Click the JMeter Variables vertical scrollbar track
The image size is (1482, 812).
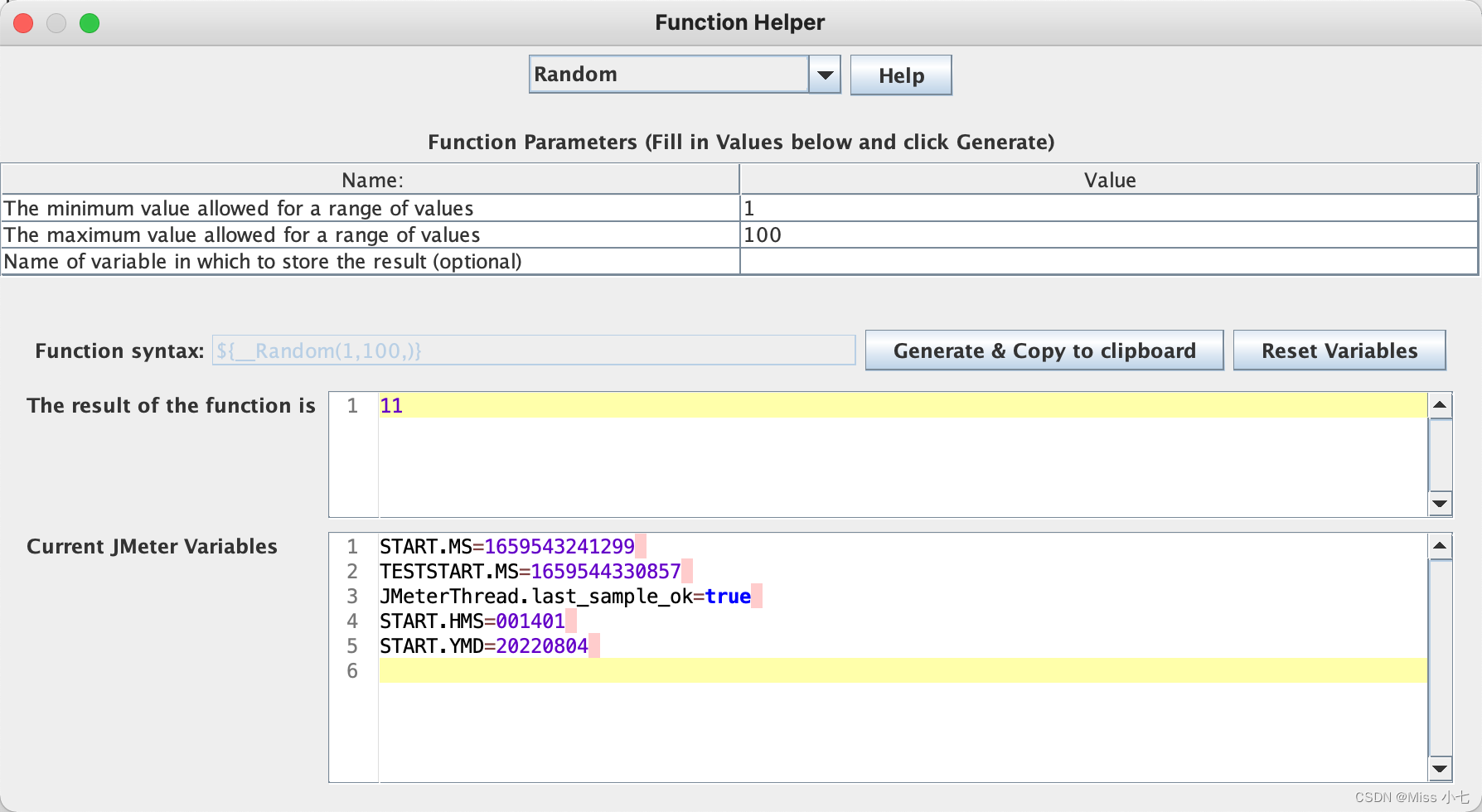(x=1441, y=657)
